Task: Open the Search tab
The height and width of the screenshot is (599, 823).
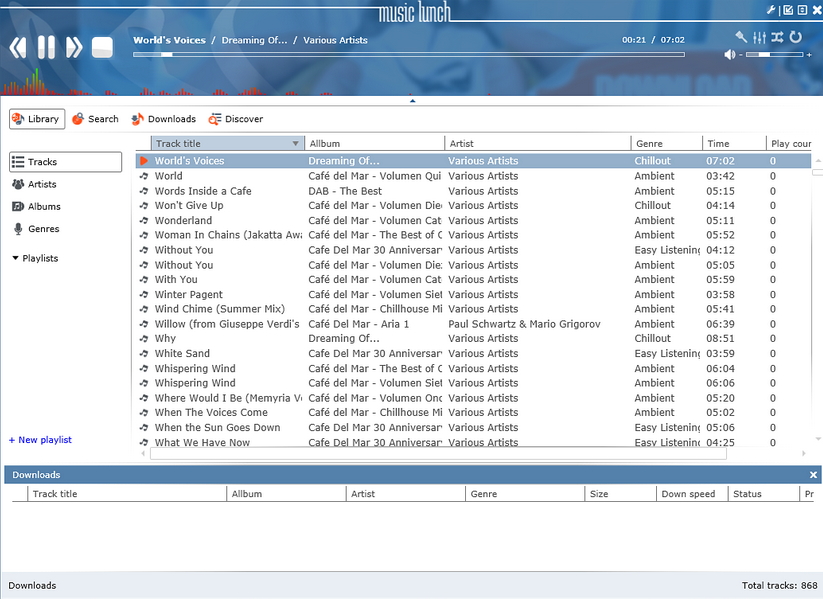Action: [95, 119]
